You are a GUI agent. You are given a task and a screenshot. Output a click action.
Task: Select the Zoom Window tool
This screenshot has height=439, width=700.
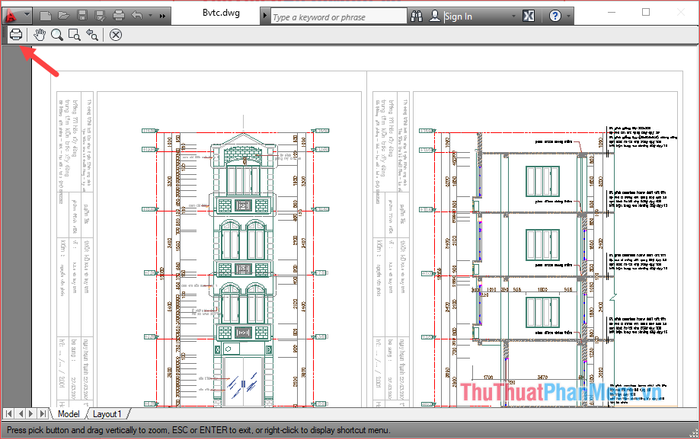pos(74,34)
